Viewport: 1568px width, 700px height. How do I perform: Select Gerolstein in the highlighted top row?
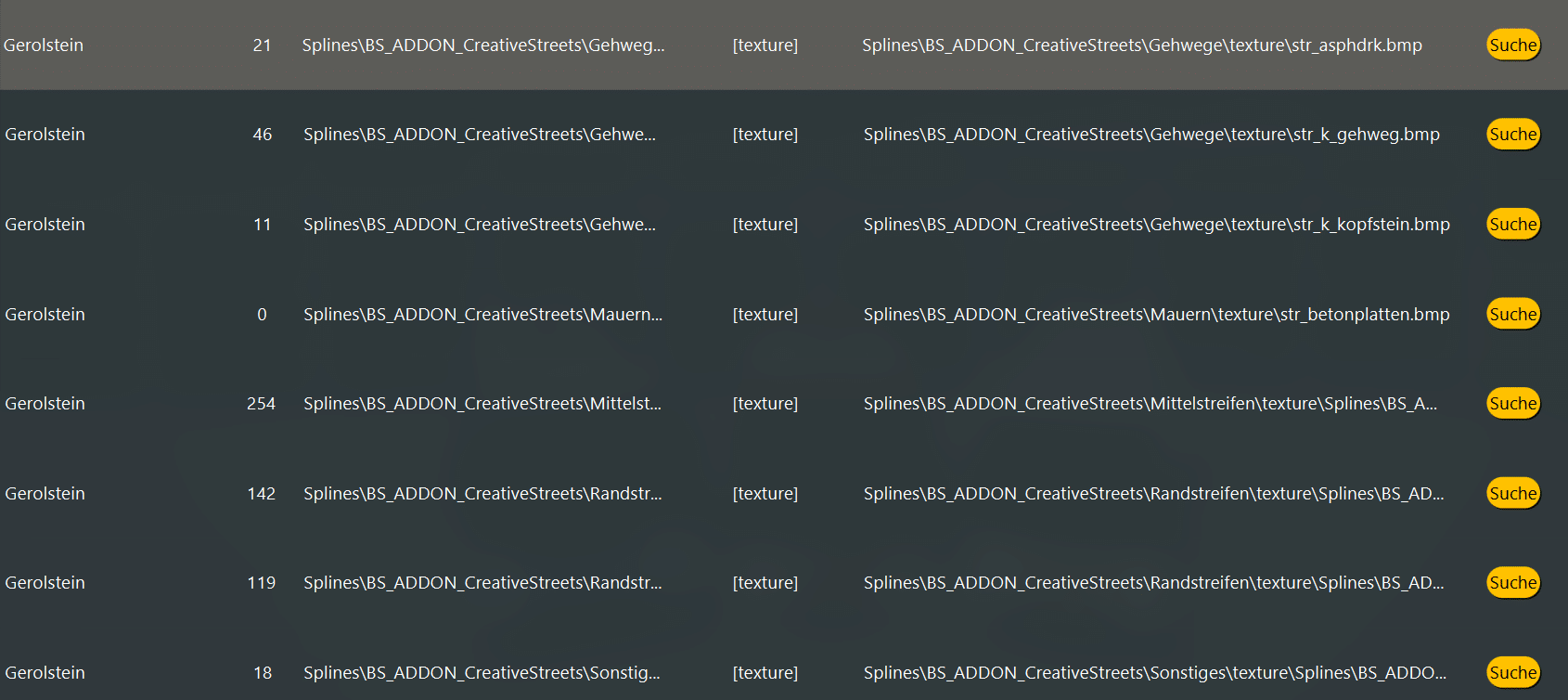[x=44, y=45]
